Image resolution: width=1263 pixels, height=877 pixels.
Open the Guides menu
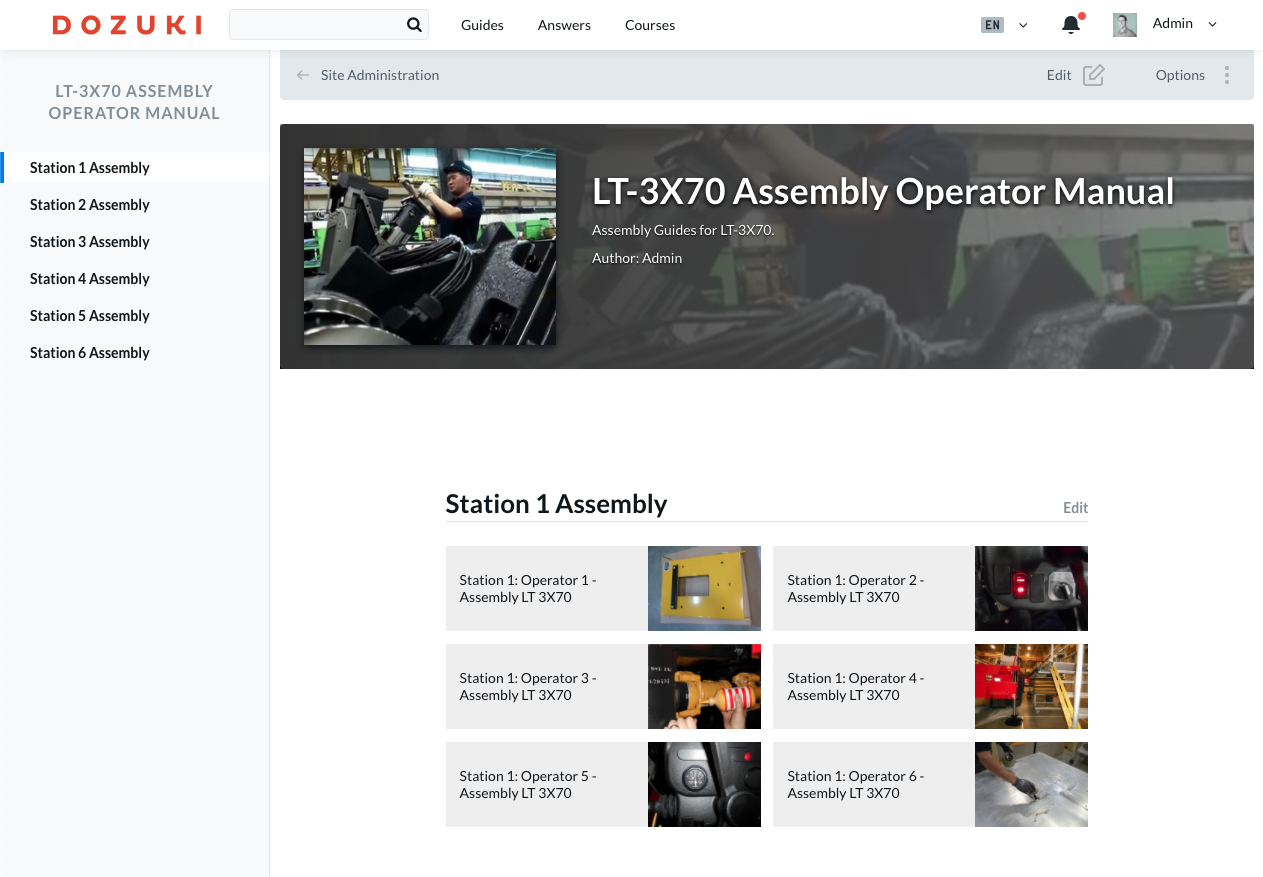[x=482, y=25]
